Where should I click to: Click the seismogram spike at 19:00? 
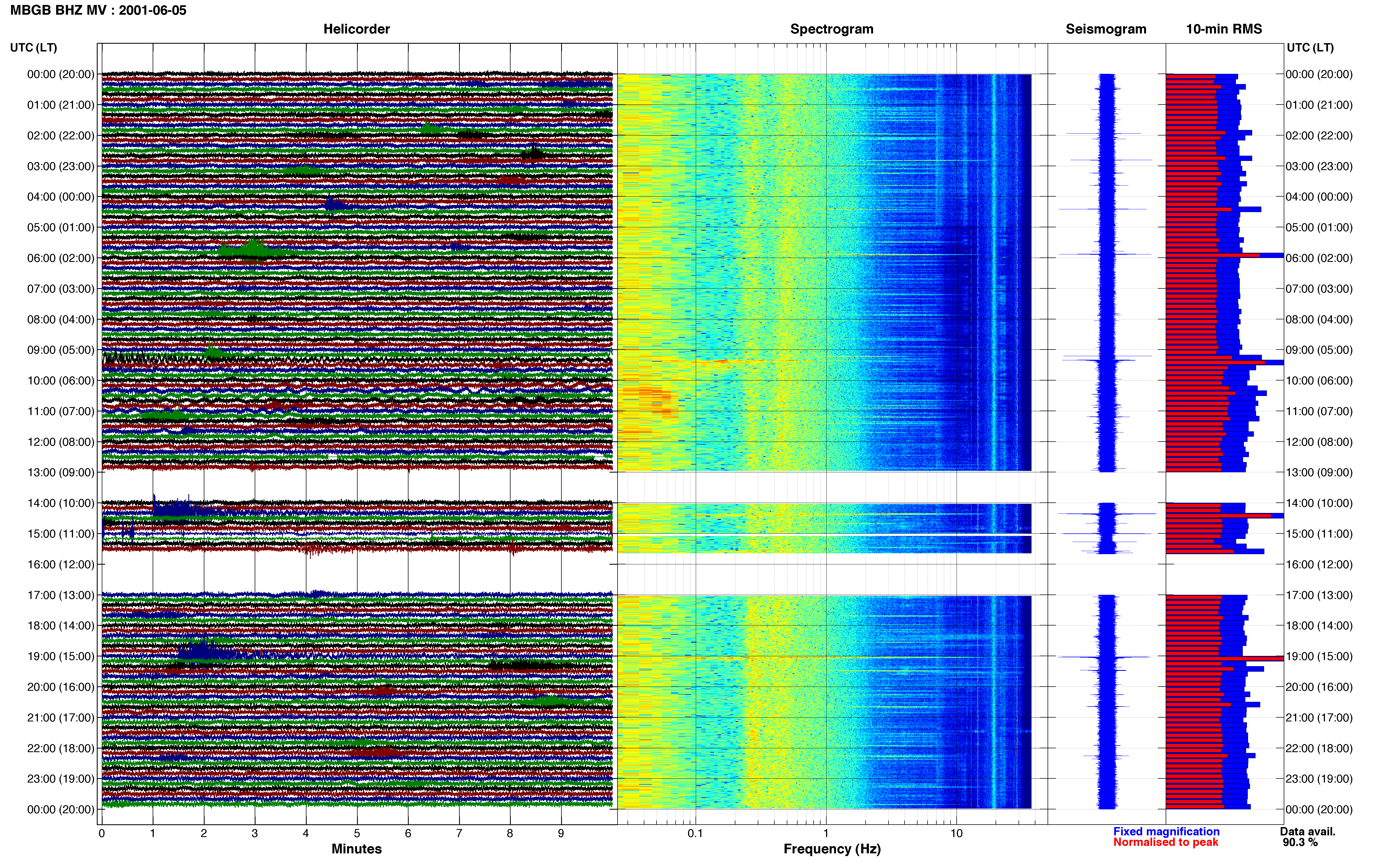1105,657
